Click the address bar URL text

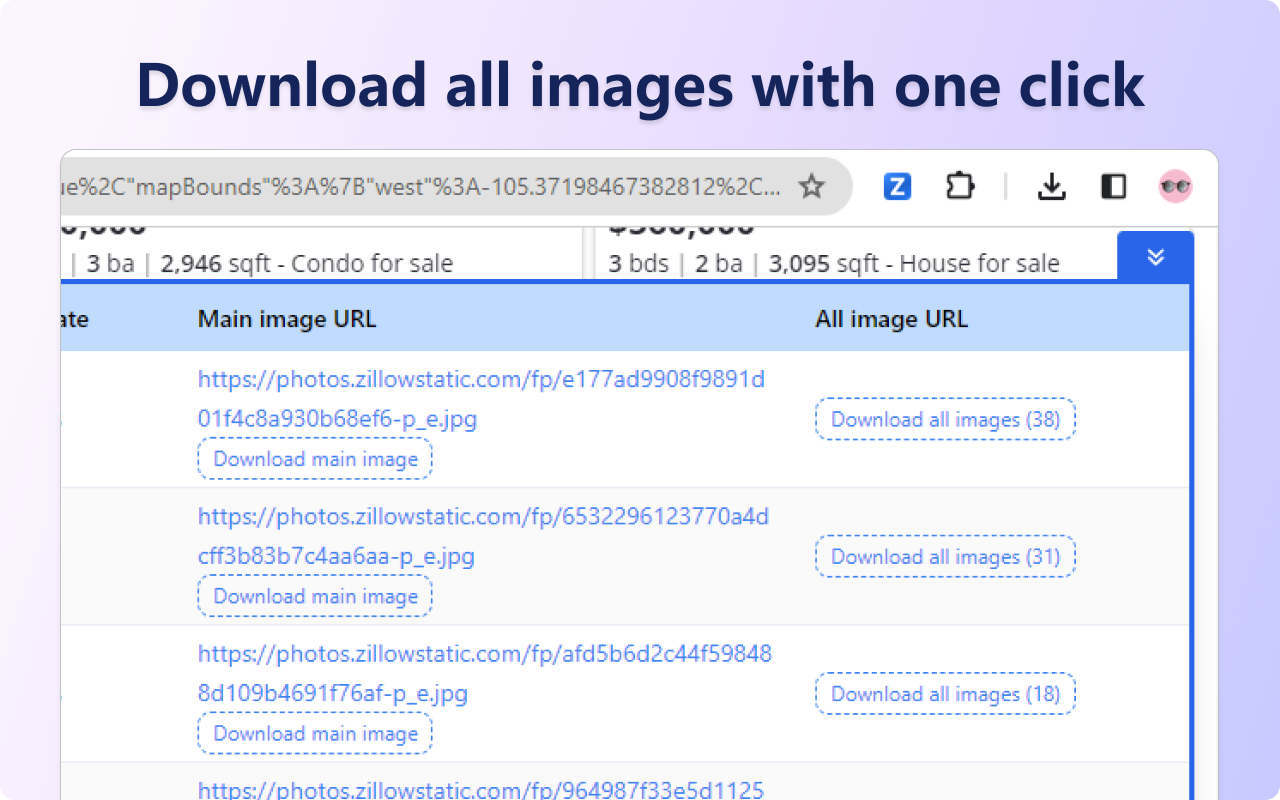(422, 186)
